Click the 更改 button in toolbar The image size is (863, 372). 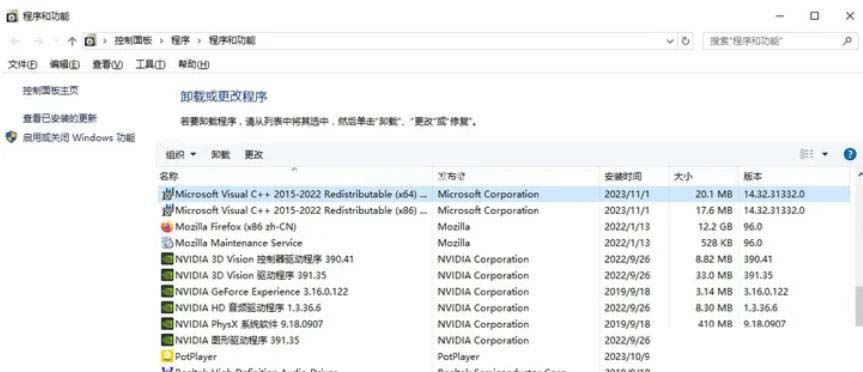click(254, 155)
